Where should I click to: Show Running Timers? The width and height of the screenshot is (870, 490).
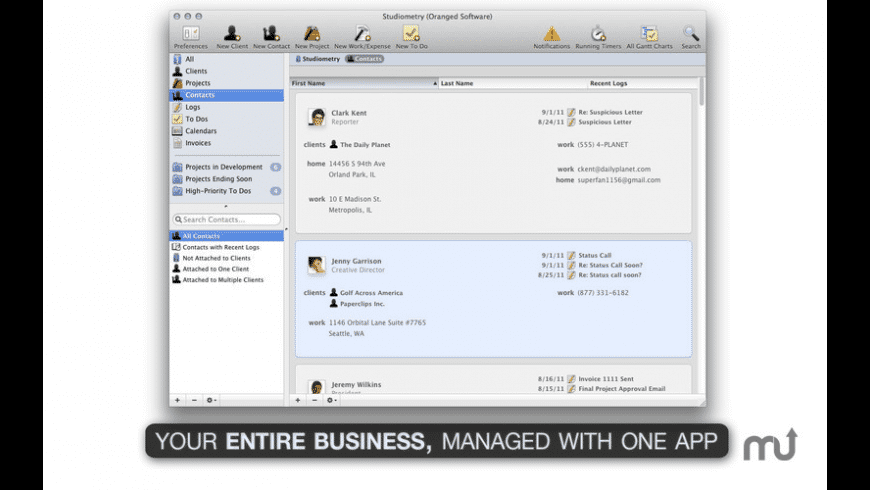click(x=598, y=35)
